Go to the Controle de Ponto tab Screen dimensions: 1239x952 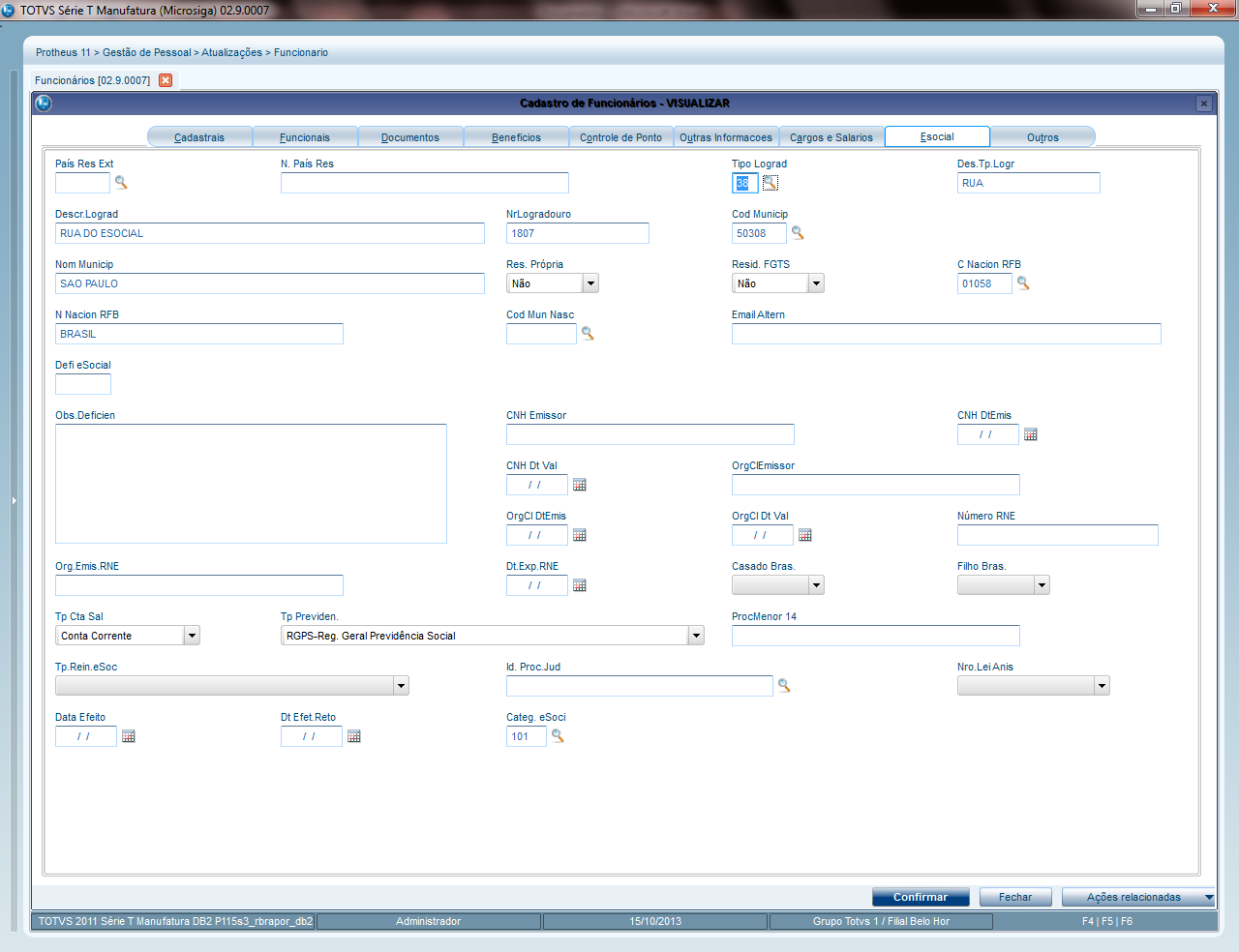coord(621,137)
